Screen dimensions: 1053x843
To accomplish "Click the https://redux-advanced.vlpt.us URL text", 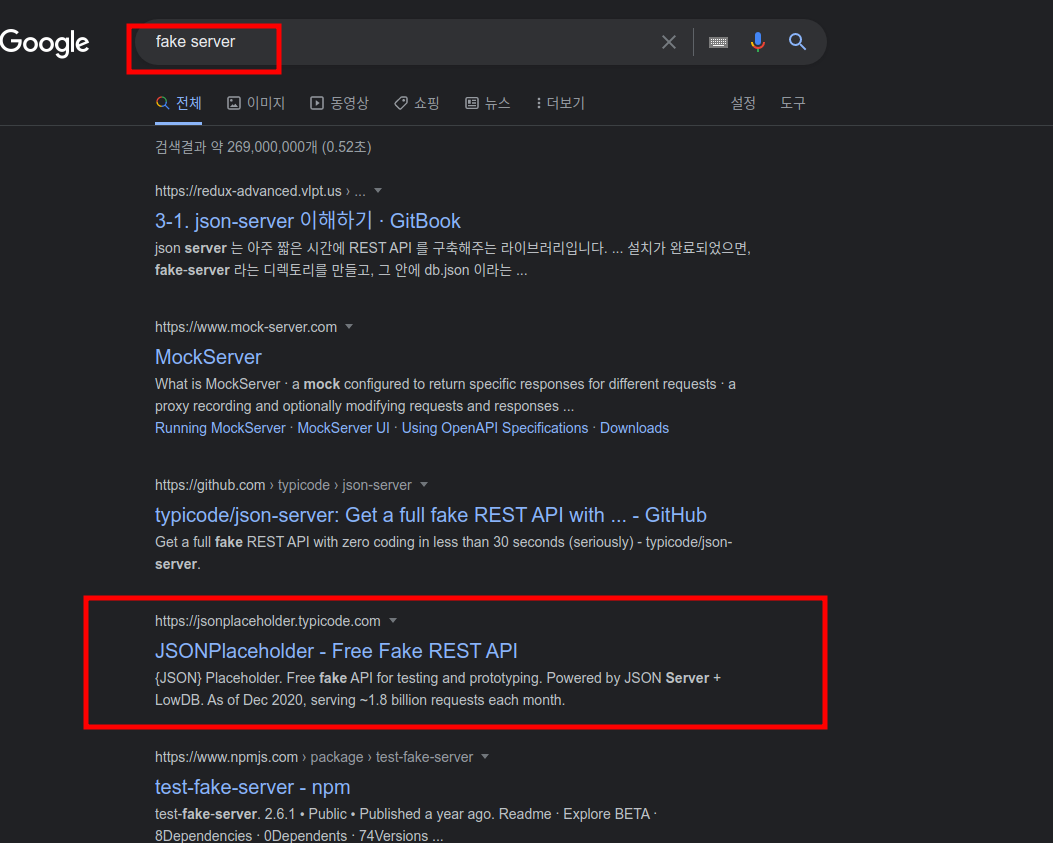I will pos(248,191).
